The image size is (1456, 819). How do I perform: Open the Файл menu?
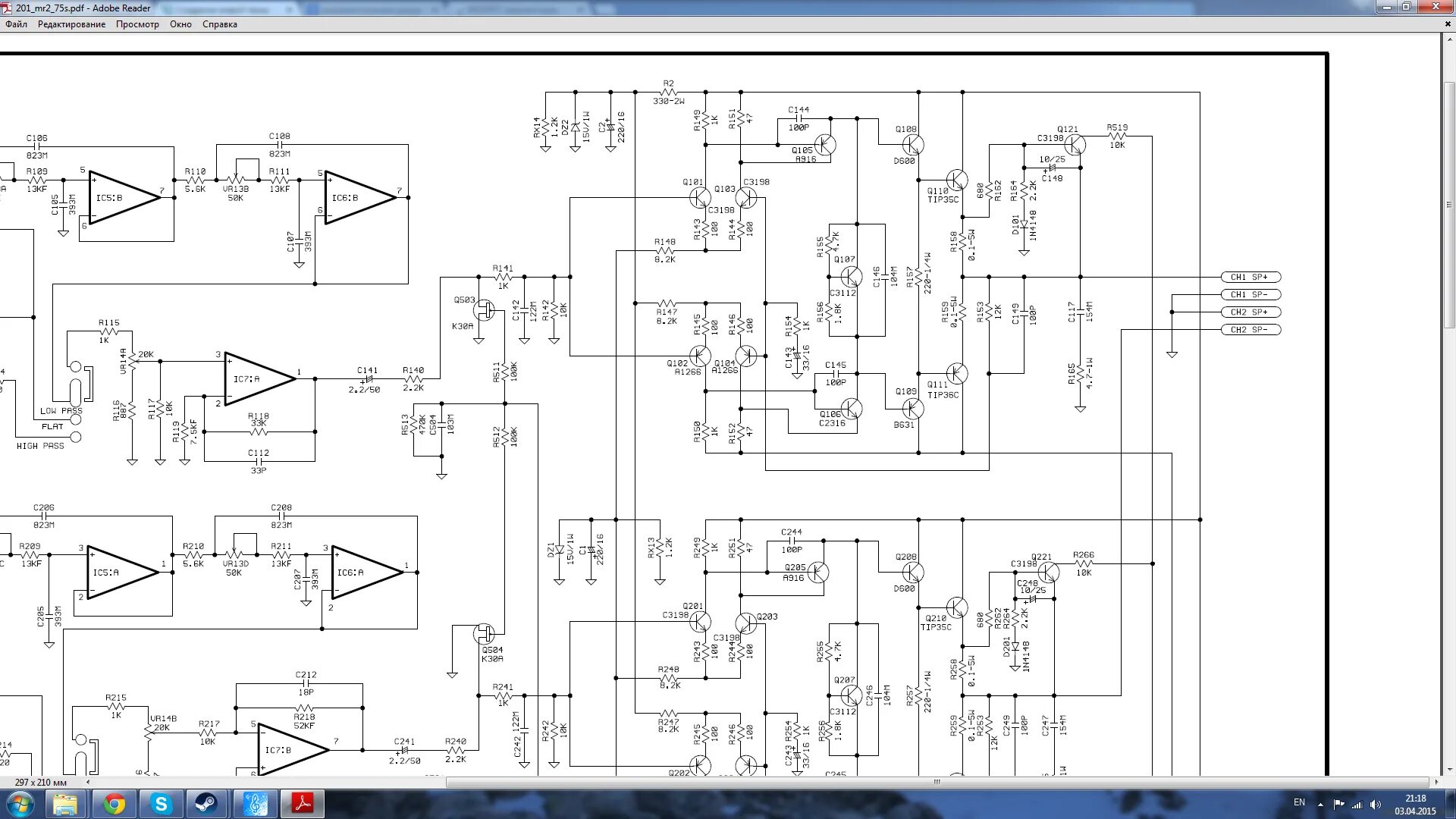[16, 24]
